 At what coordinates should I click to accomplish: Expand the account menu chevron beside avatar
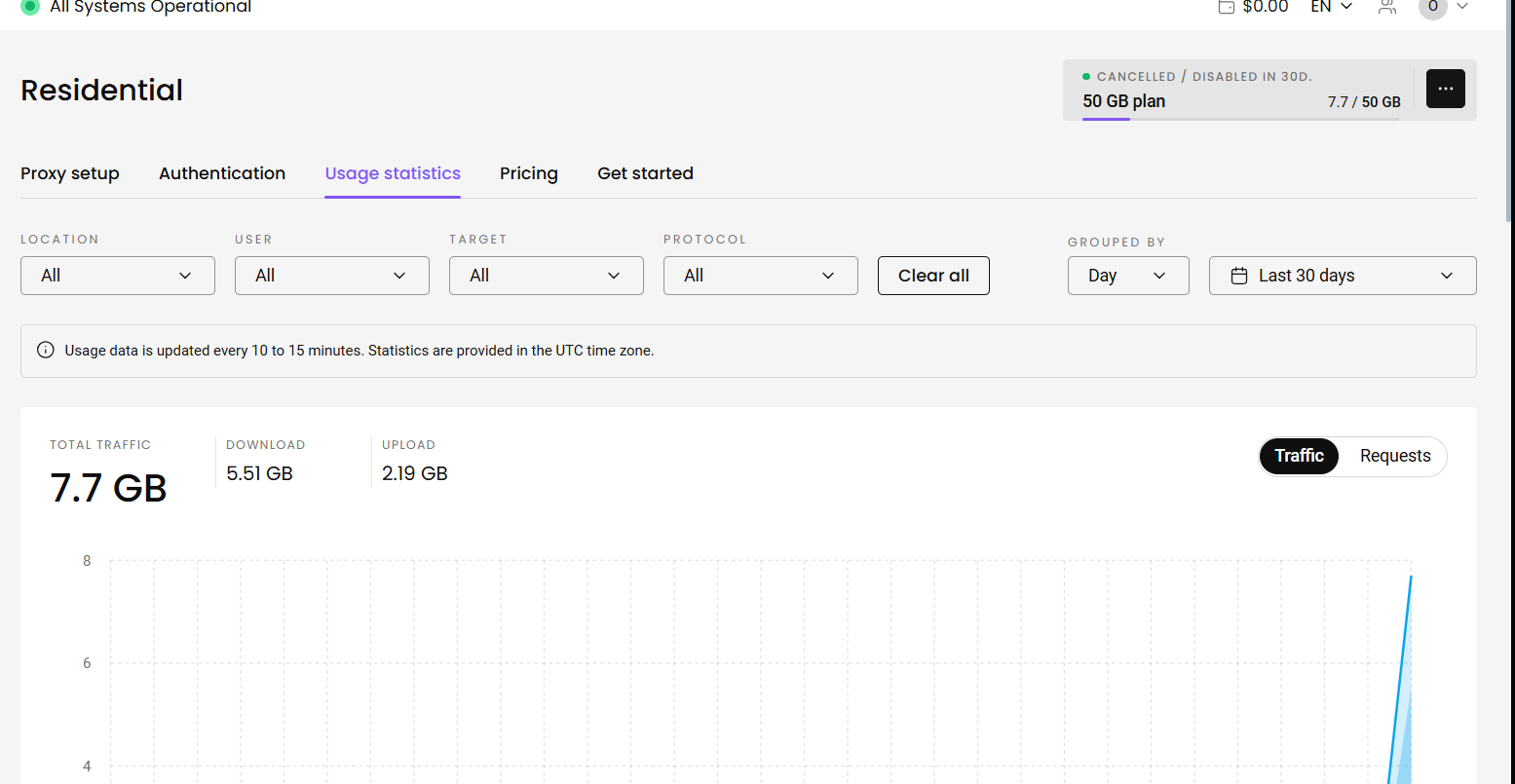tap(1462, 7)
